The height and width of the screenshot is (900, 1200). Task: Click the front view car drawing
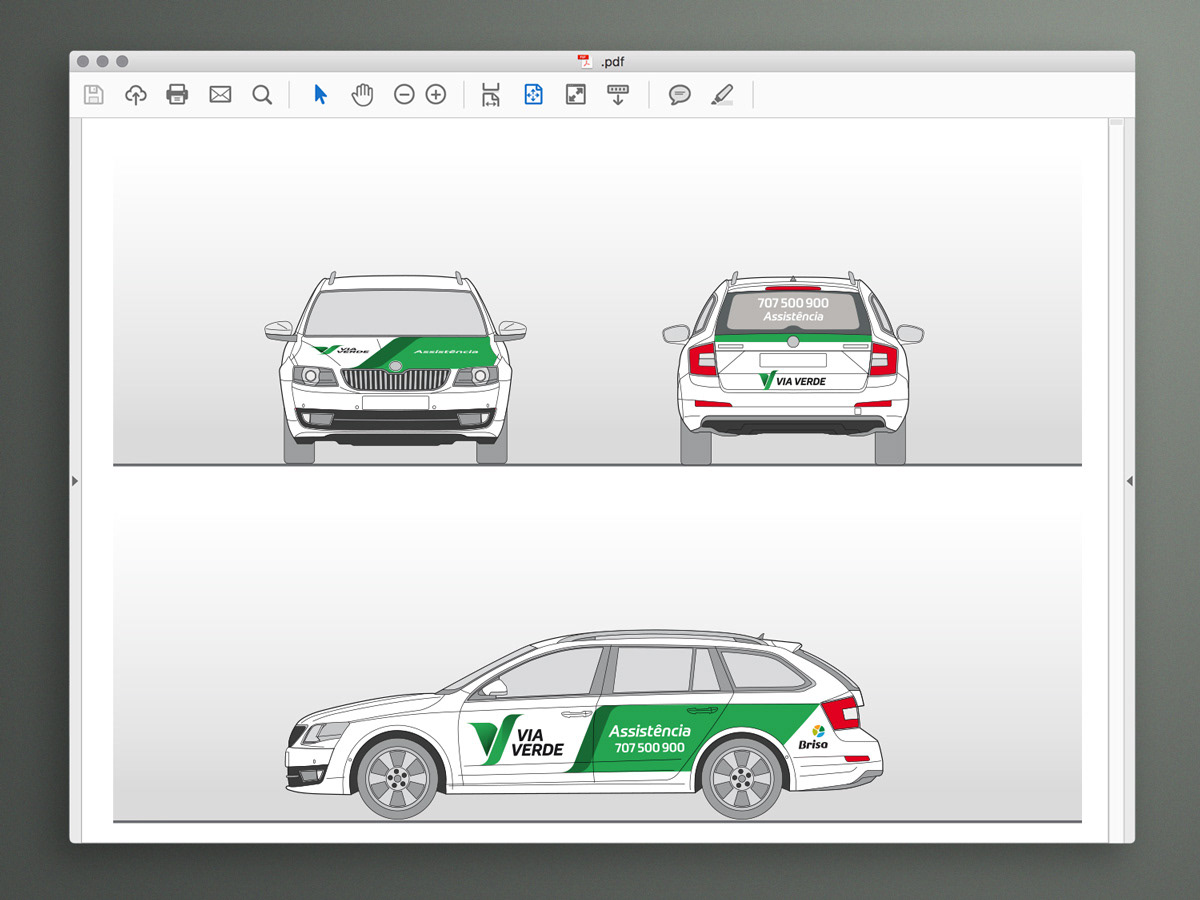[x=395, y=367]
